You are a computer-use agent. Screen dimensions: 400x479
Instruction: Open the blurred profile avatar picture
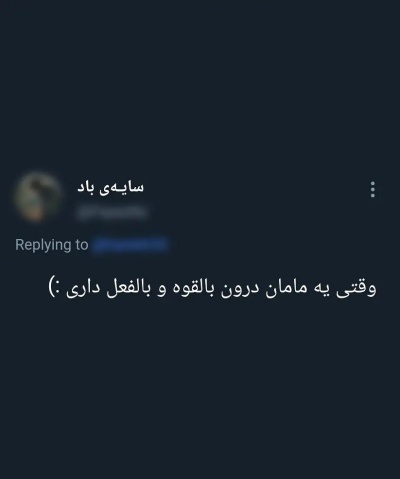click(38, 196)
